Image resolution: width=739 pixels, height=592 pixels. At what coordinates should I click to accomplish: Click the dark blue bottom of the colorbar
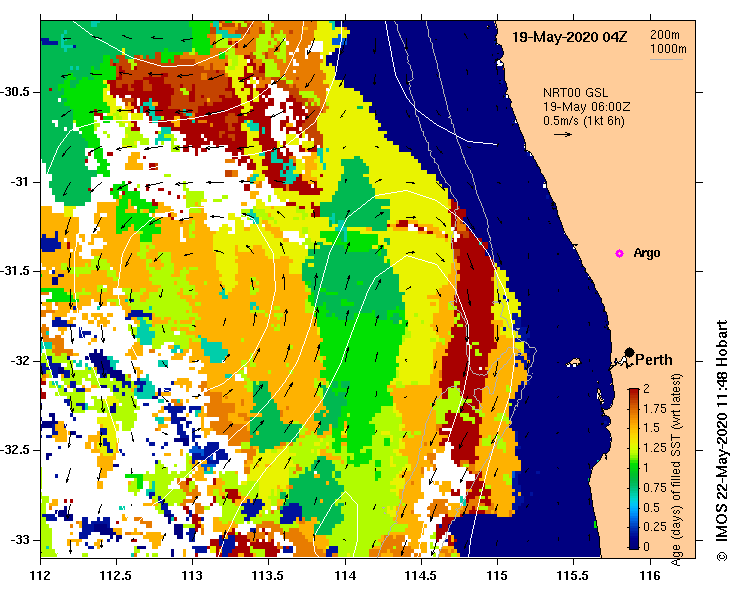(634, 543)
